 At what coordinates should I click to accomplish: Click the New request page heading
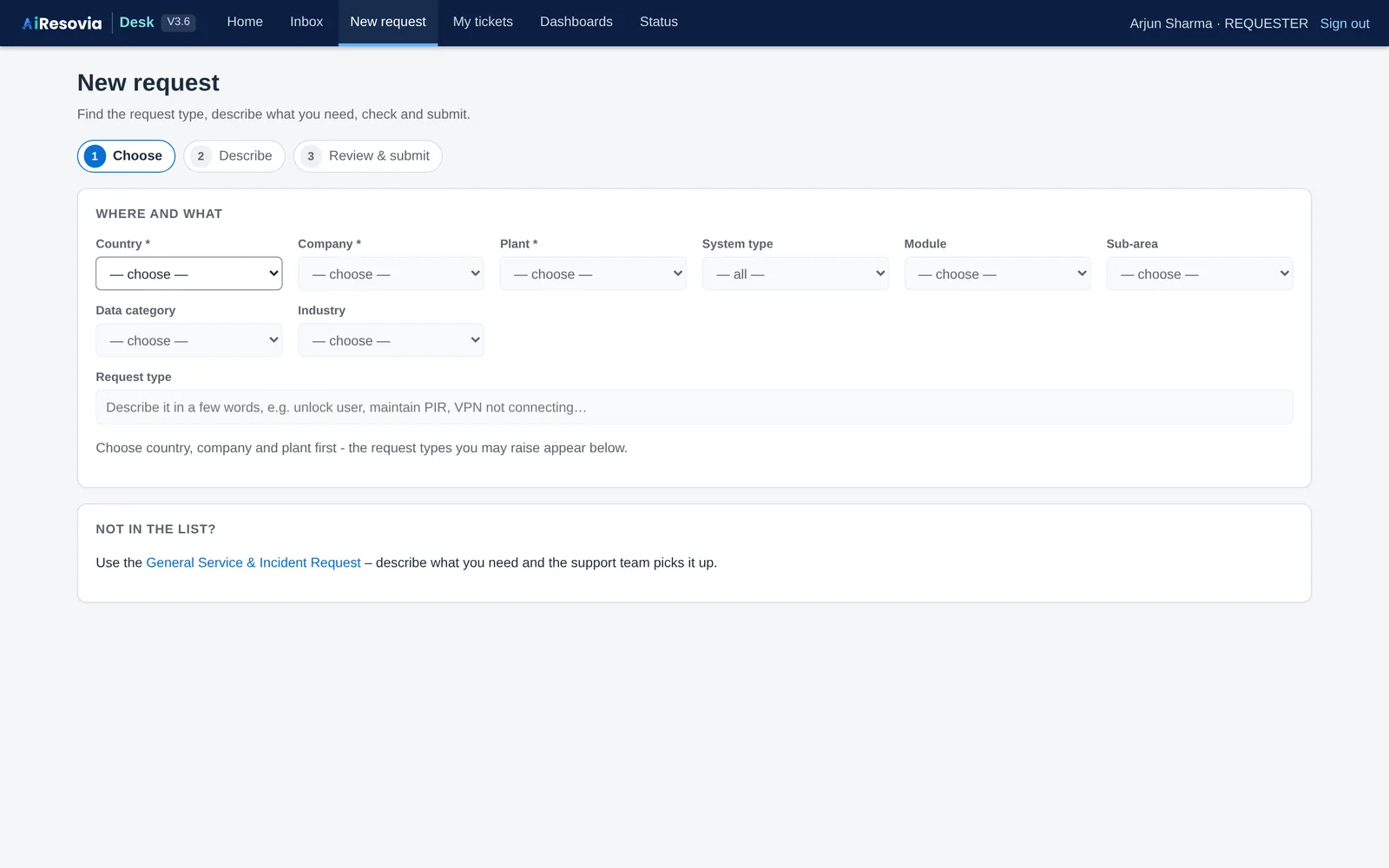(x=148, y=82)
